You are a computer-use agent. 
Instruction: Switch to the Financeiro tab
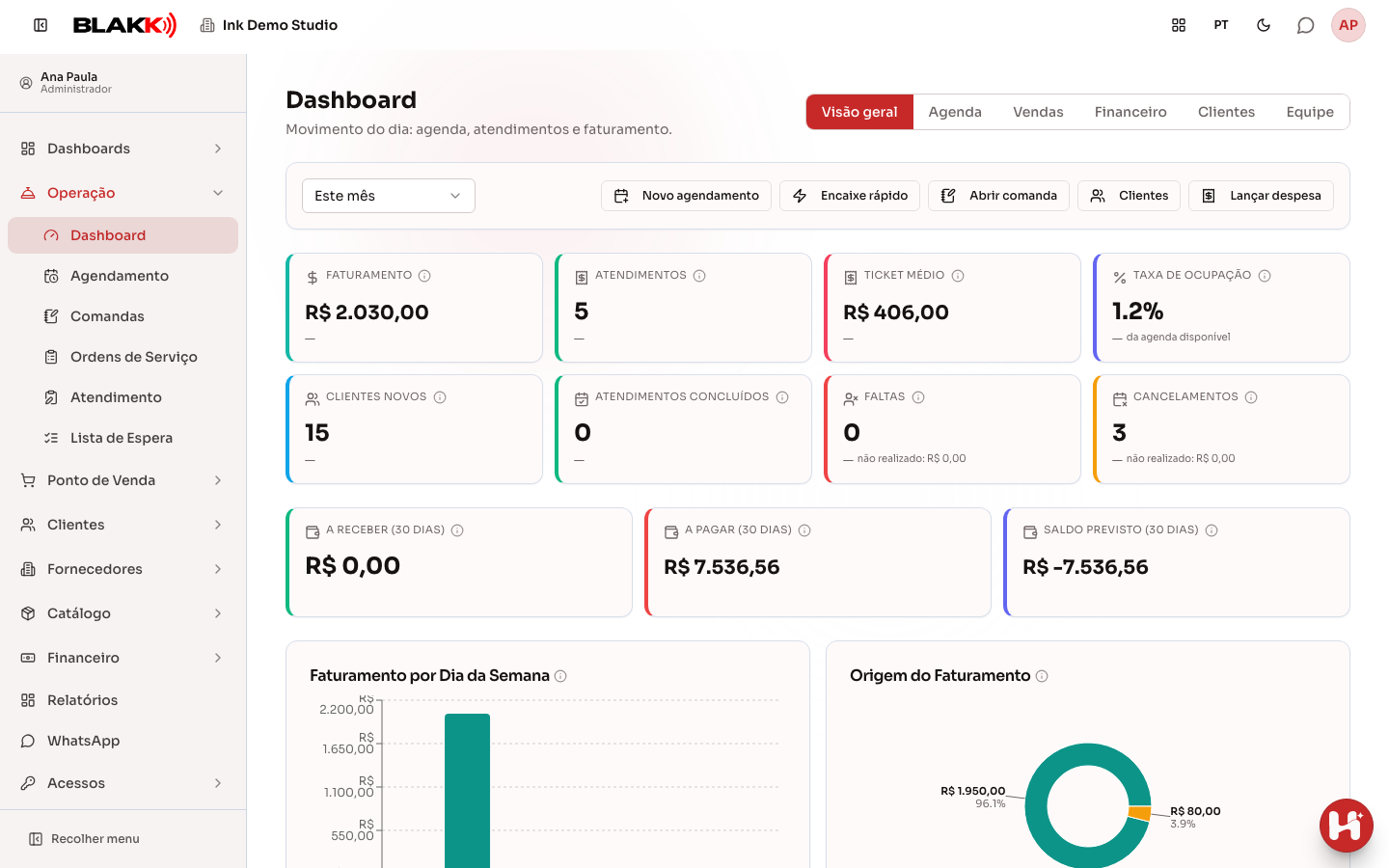point(1130,112)
